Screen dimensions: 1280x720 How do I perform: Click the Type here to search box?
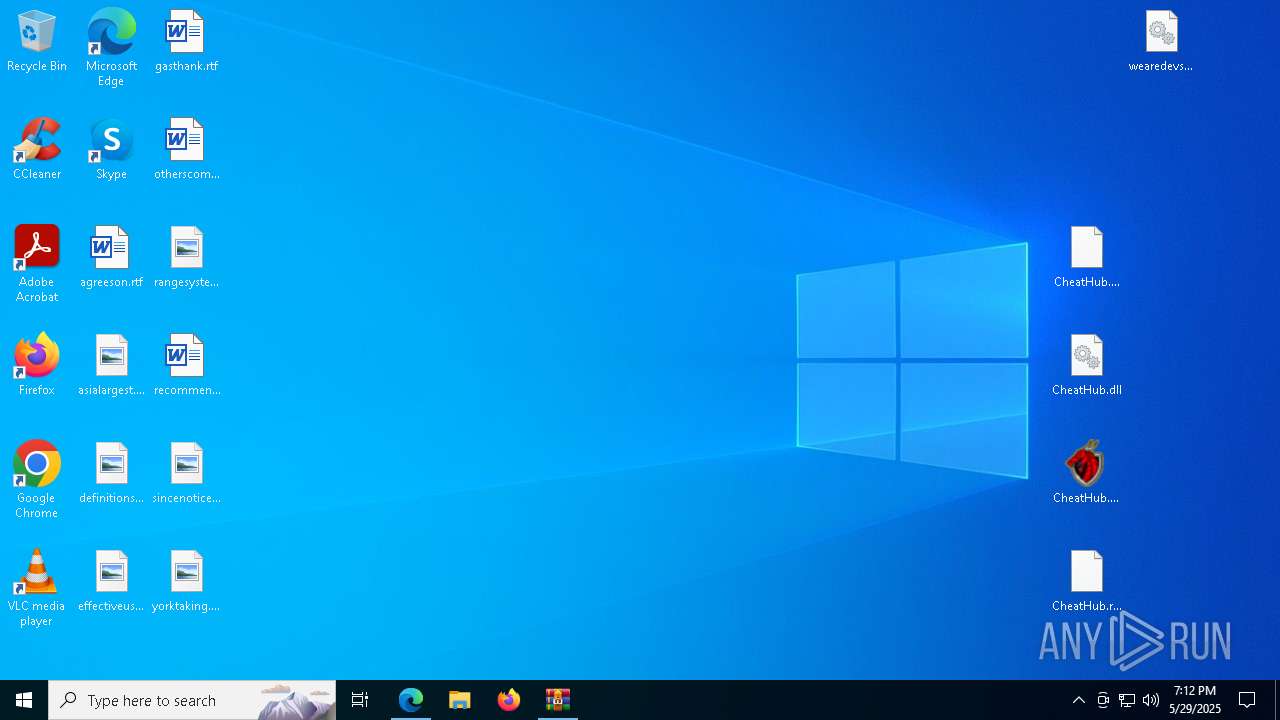coord(192,700)
